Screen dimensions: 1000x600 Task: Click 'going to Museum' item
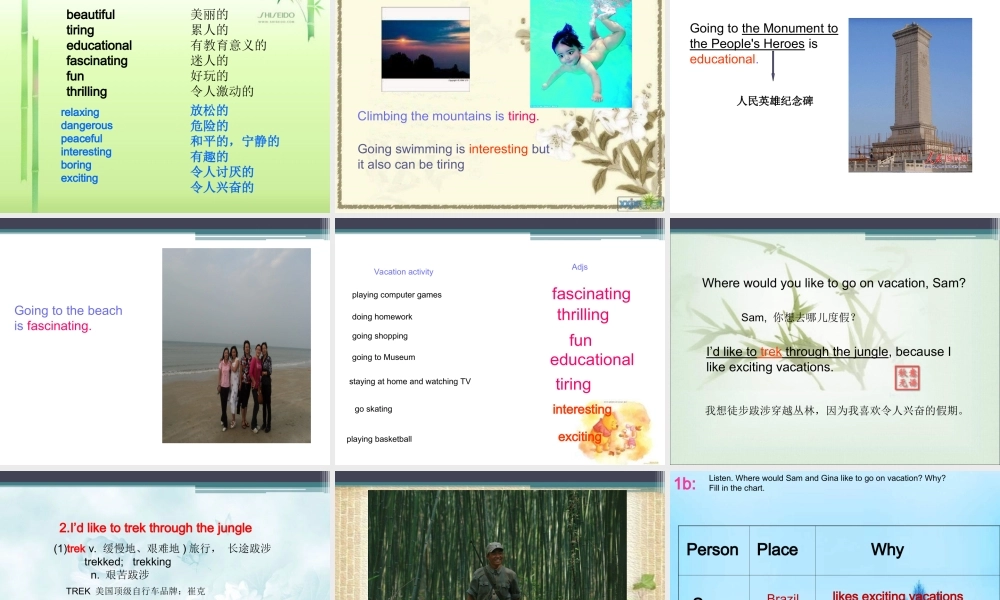tap(383, 357)
